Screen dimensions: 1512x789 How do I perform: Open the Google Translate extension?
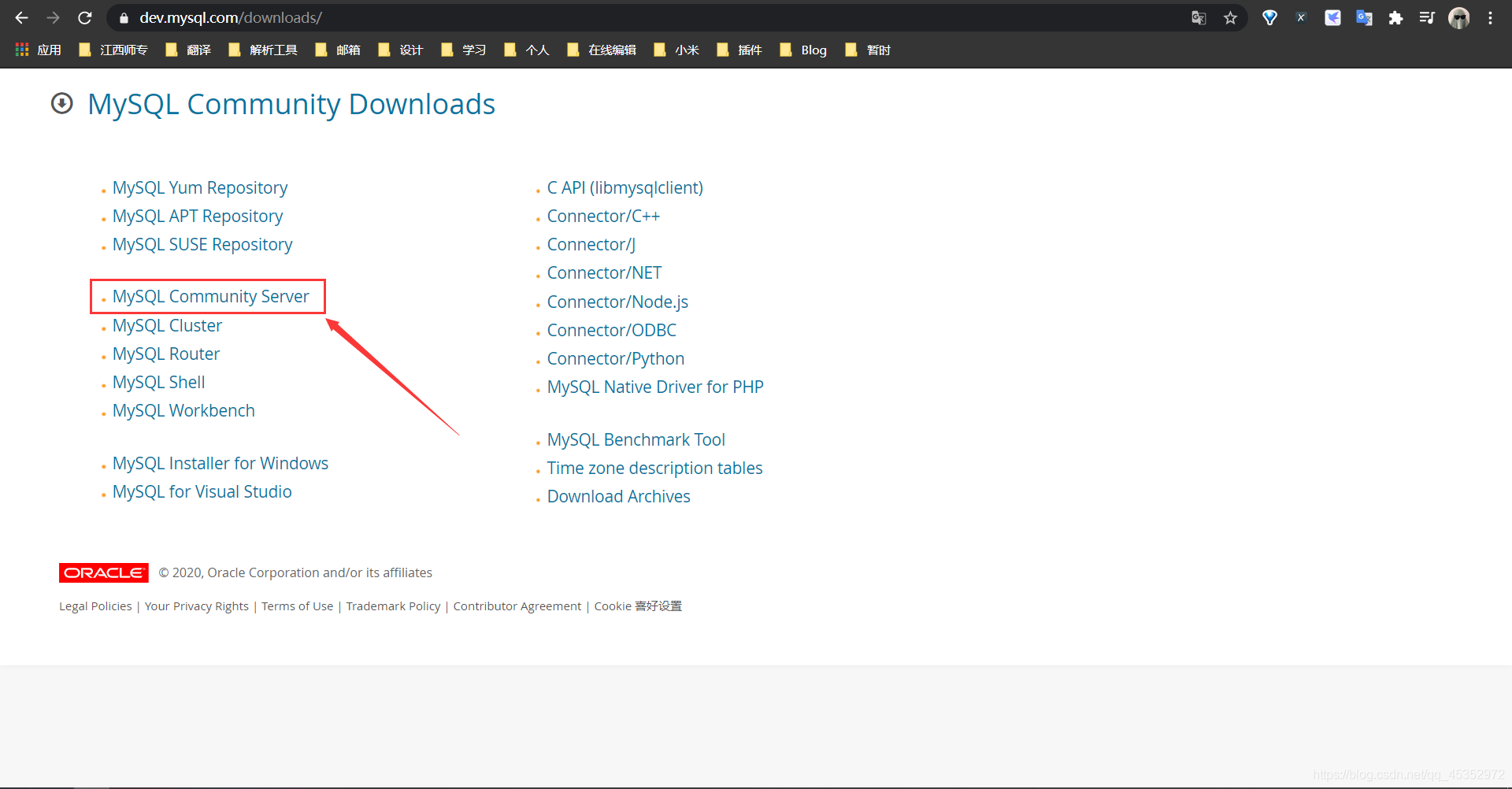pos(1364,17)
